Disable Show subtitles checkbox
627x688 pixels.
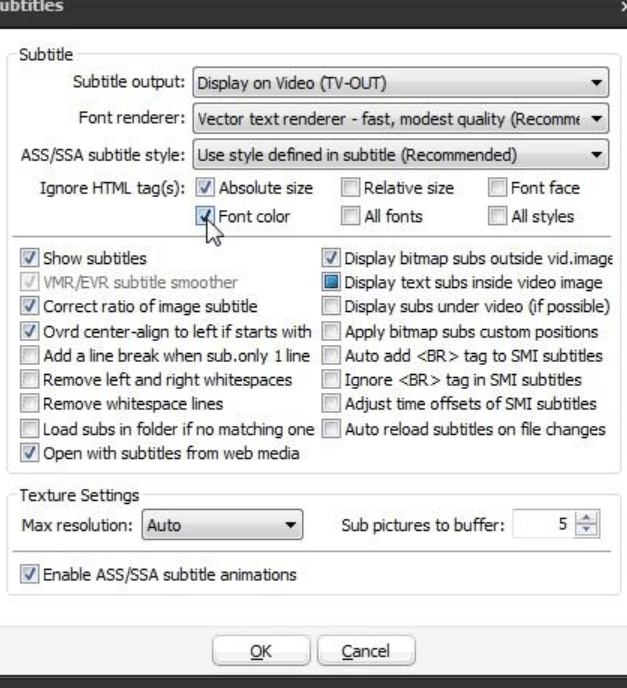[29, 258]
